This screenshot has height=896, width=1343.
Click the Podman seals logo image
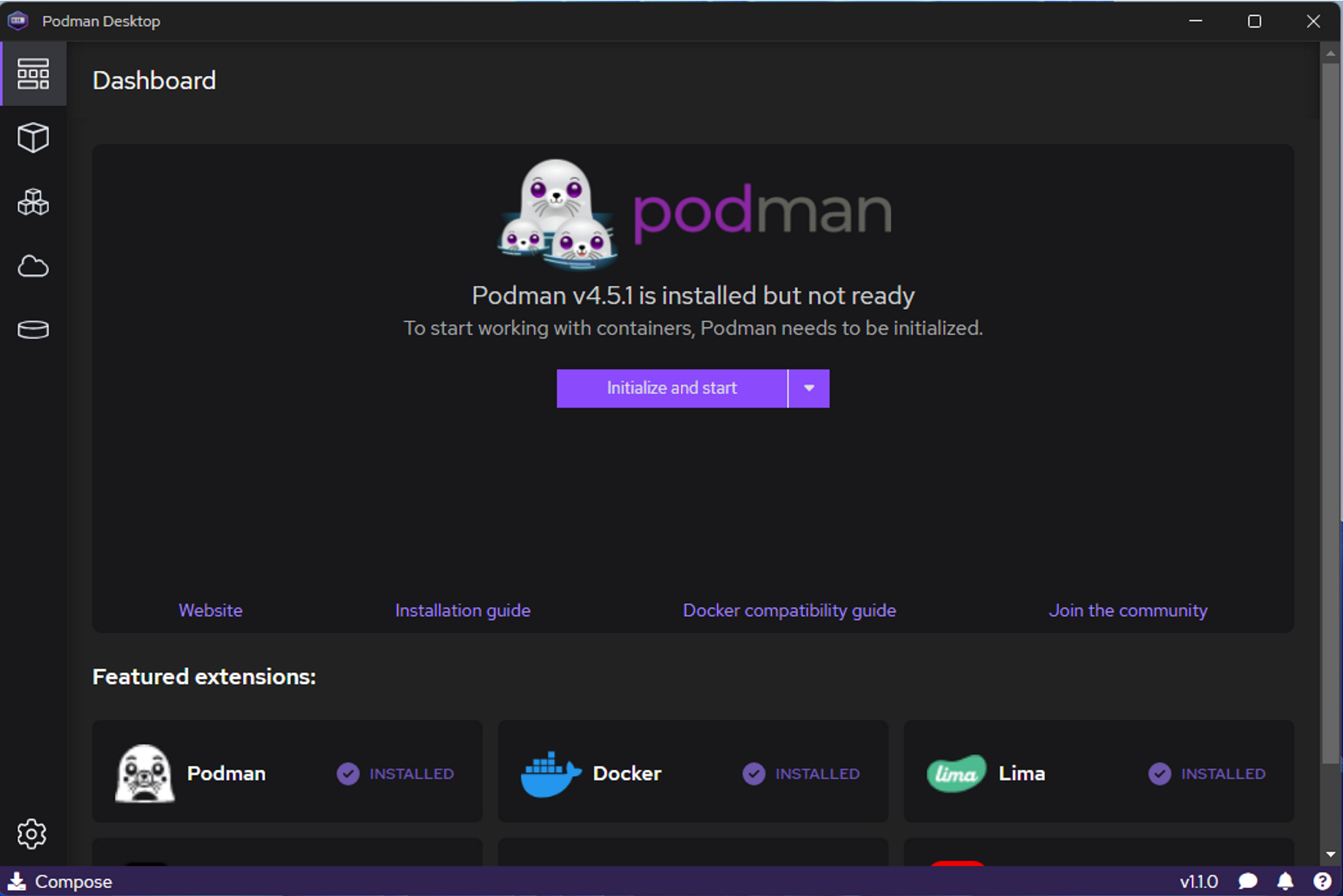(558, 214)
